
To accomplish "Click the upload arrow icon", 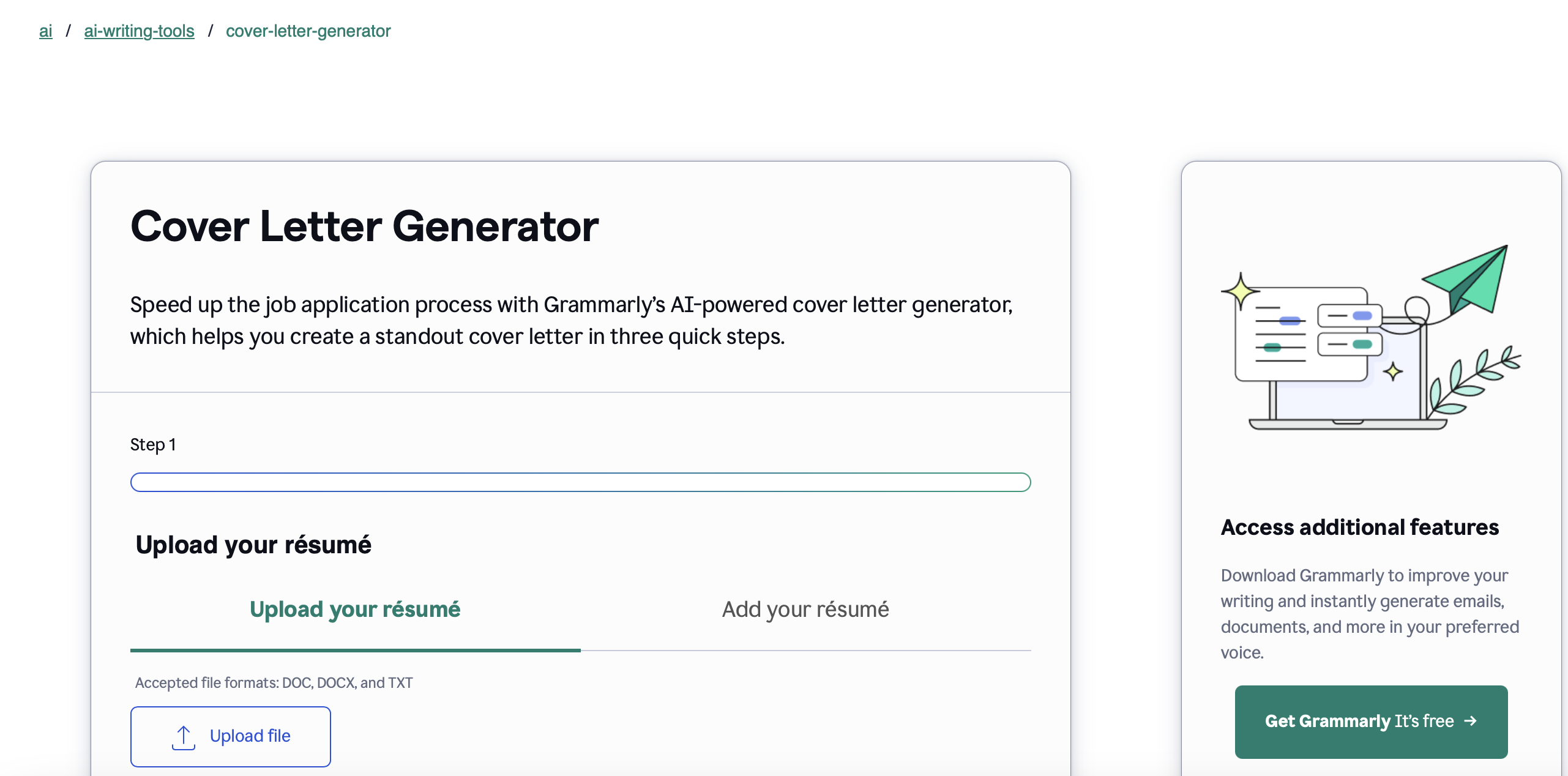I will (183, 737).
